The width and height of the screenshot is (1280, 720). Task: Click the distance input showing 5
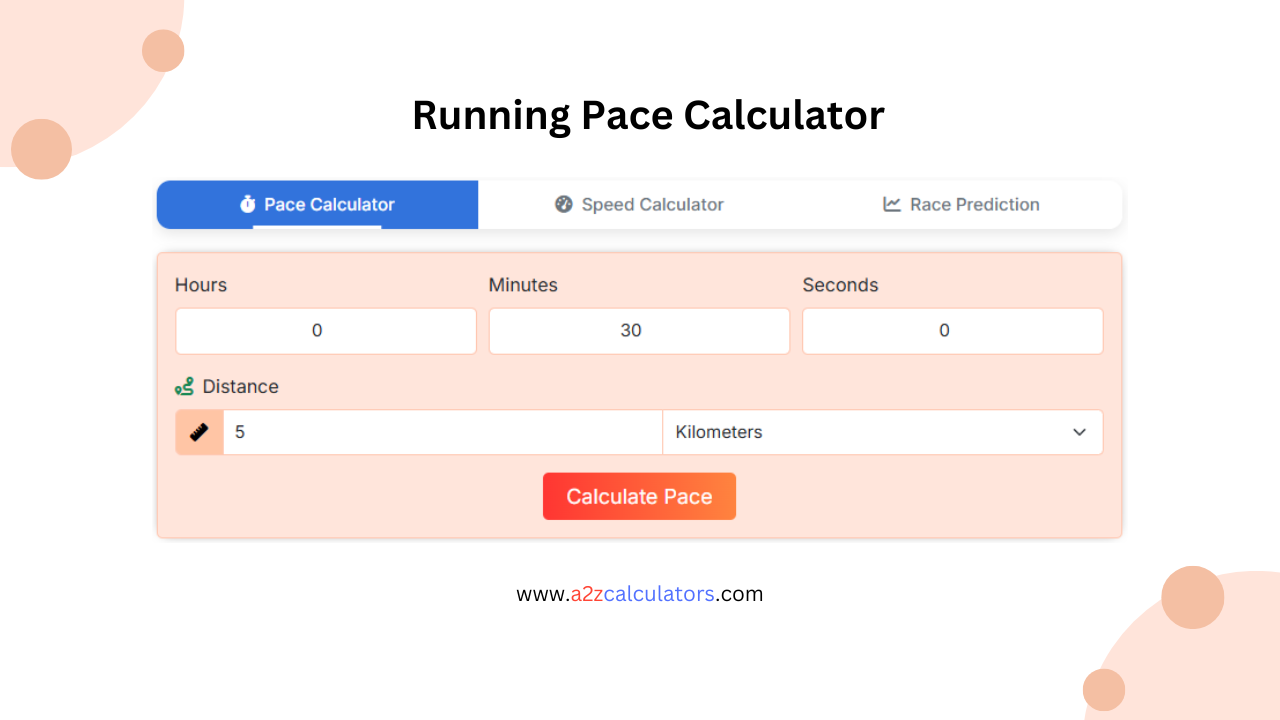tap(440, 432)
